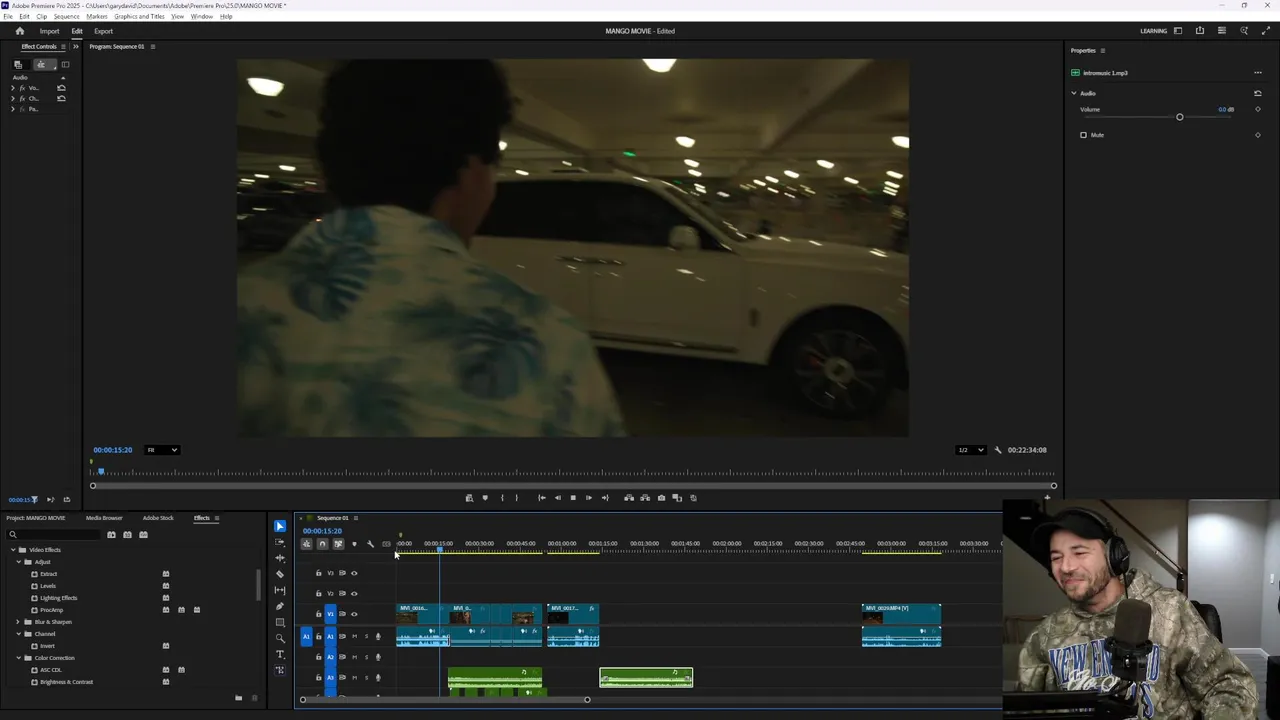1280x720 pixels.
Task: Click Go to Out button
Action: (x=604, y=498)
